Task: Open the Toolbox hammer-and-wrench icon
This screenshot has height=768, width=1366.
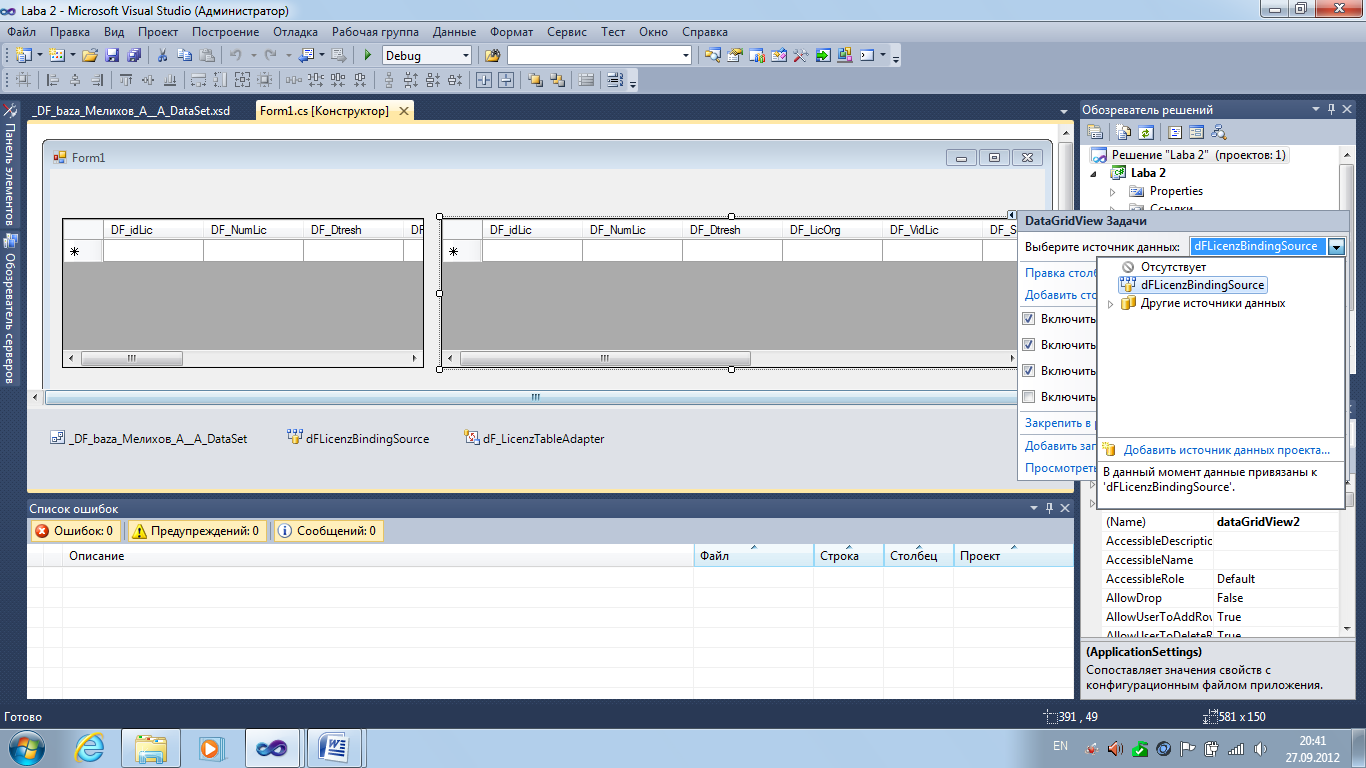Action: pyautogui.click(x=801, y=56)
